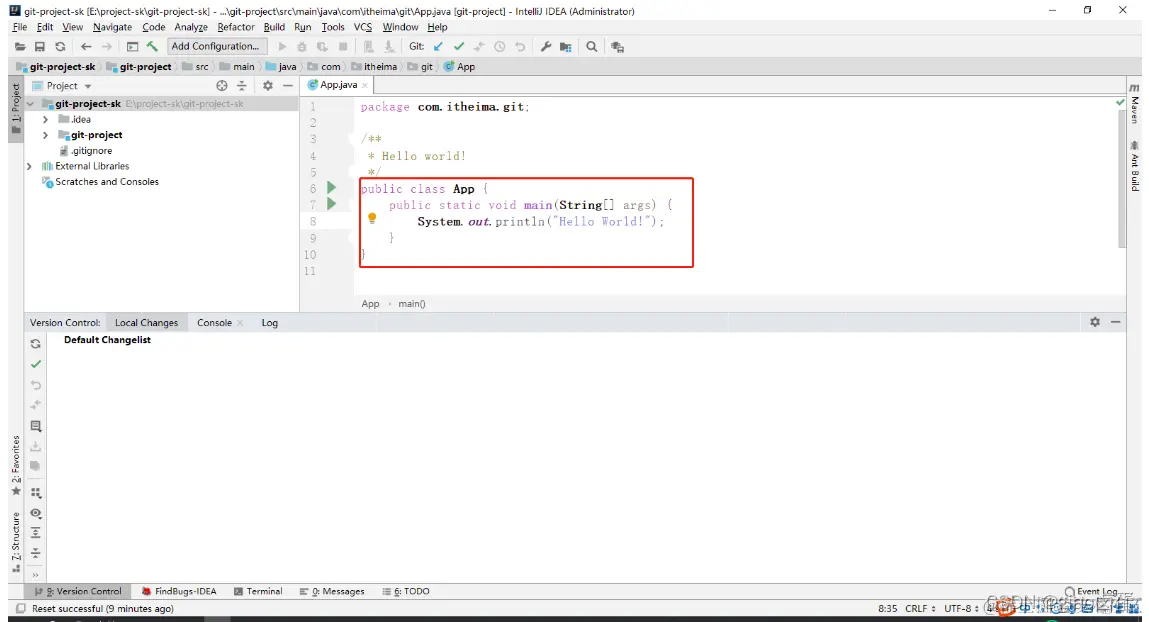Image resolution: width=1149 pixels, height=622 pixels.
Task: Open the FindBugs-IDEA tool window
Action: click(x=179, y=591)
